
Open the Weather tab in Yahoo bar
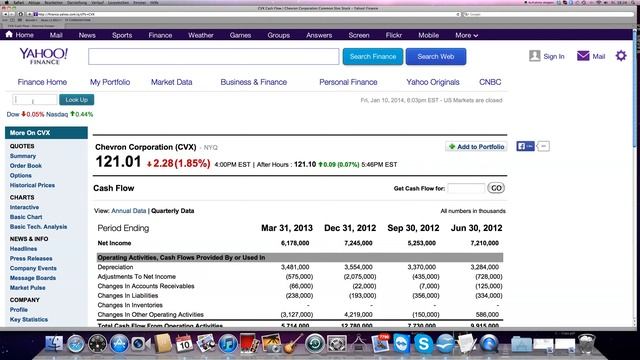point(200,35)
